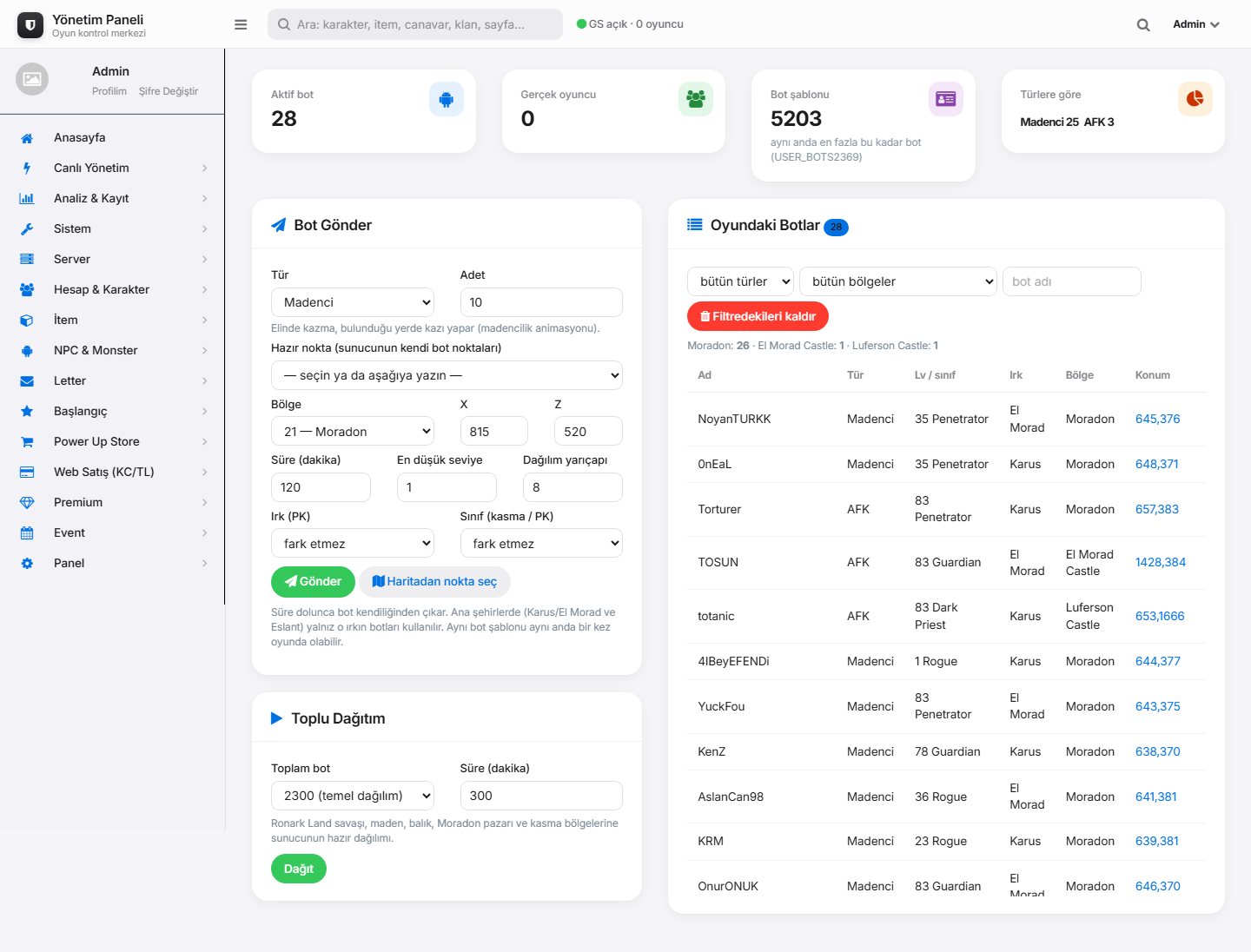Image resolution: width=1251 pixels, height=952 pixels.
Task: Click the Aktif bot android icon
Action: [447, 100]
